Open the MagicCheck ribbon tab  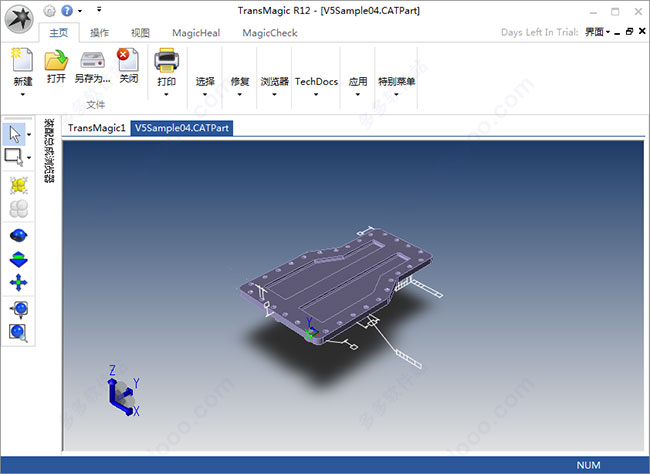pos(270,33)
